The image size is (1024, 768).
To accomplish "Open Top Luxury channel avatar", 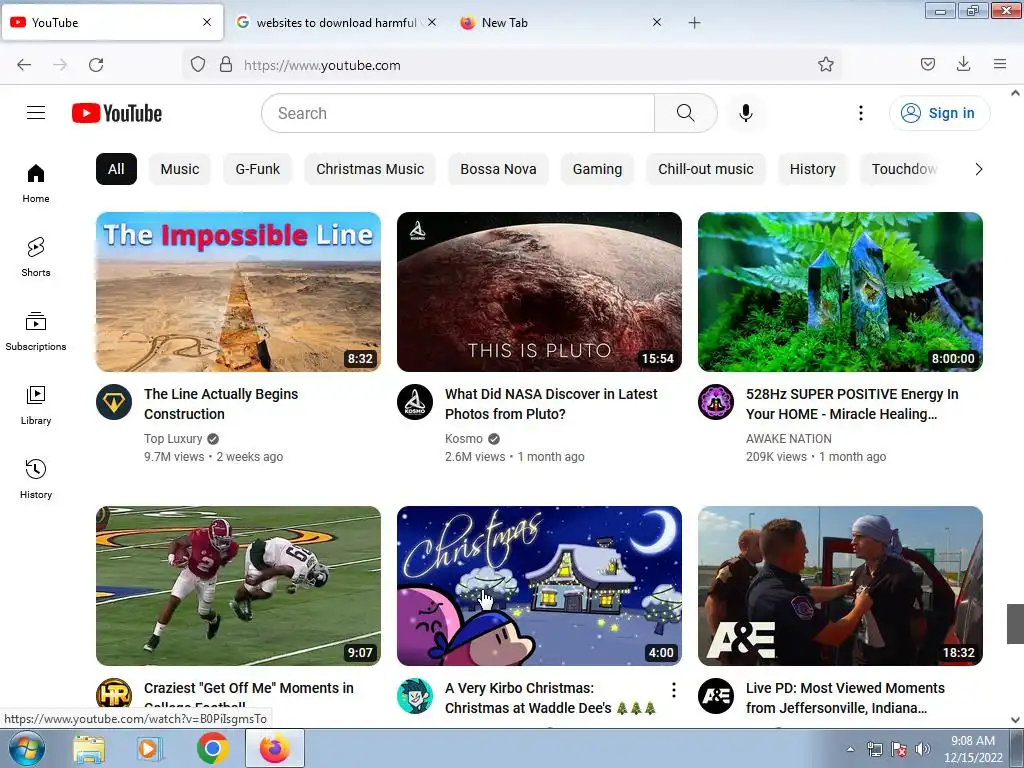I will (114, 402).
